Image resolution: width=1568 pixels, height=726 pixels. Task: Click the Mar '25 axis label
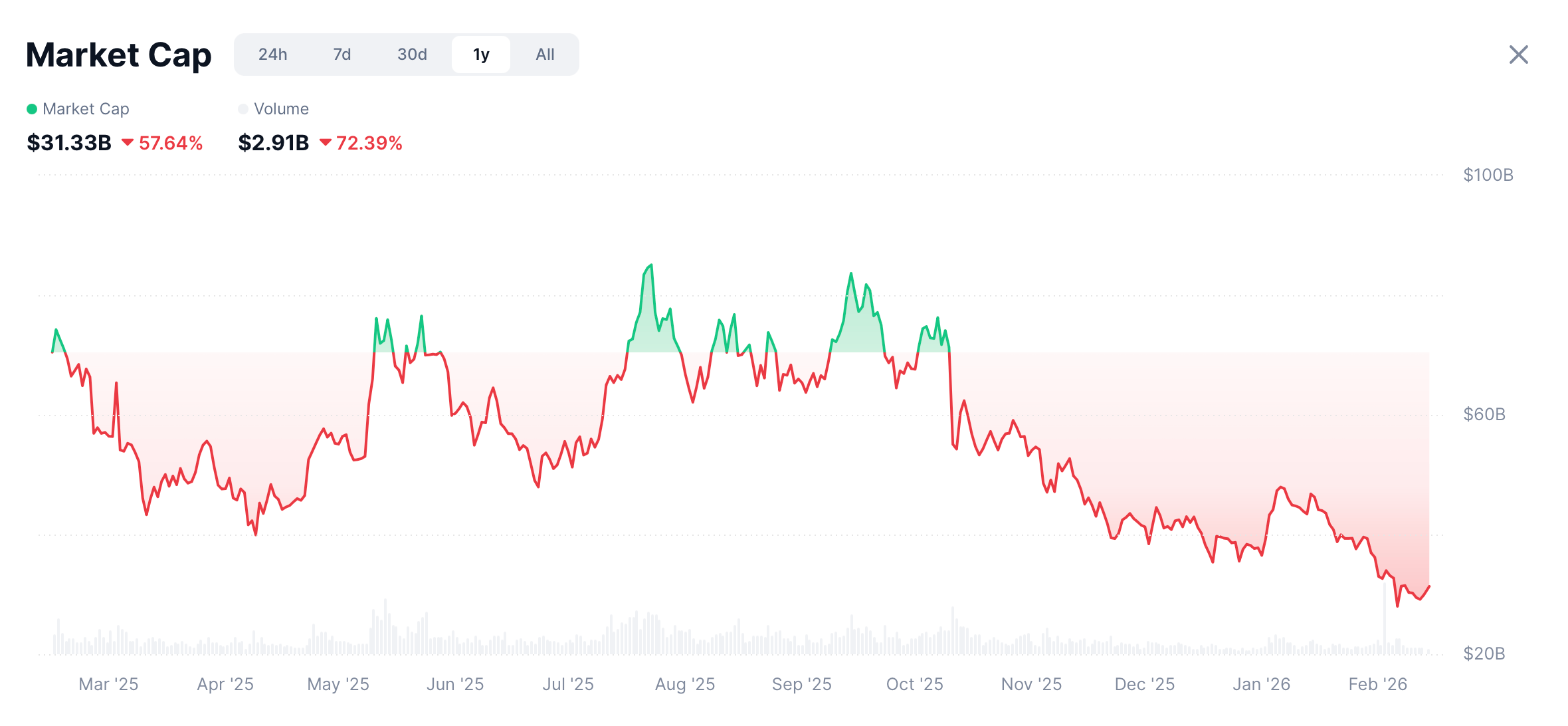pyautogui.click(x=108, y=684)
